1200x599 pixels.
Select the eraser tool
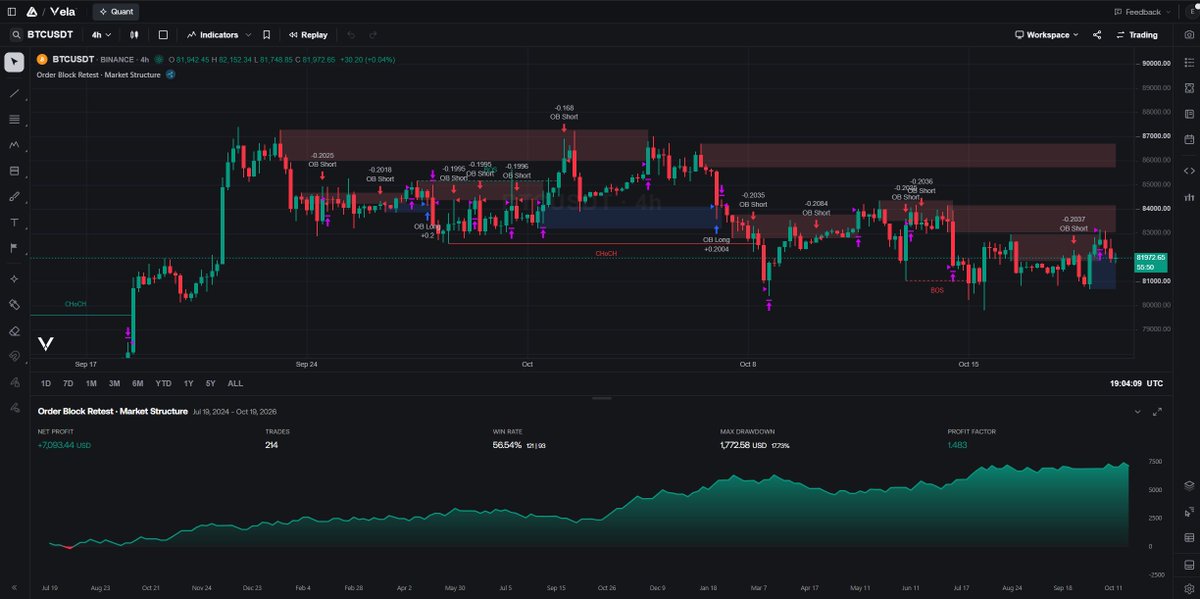[x=14, y=330]
